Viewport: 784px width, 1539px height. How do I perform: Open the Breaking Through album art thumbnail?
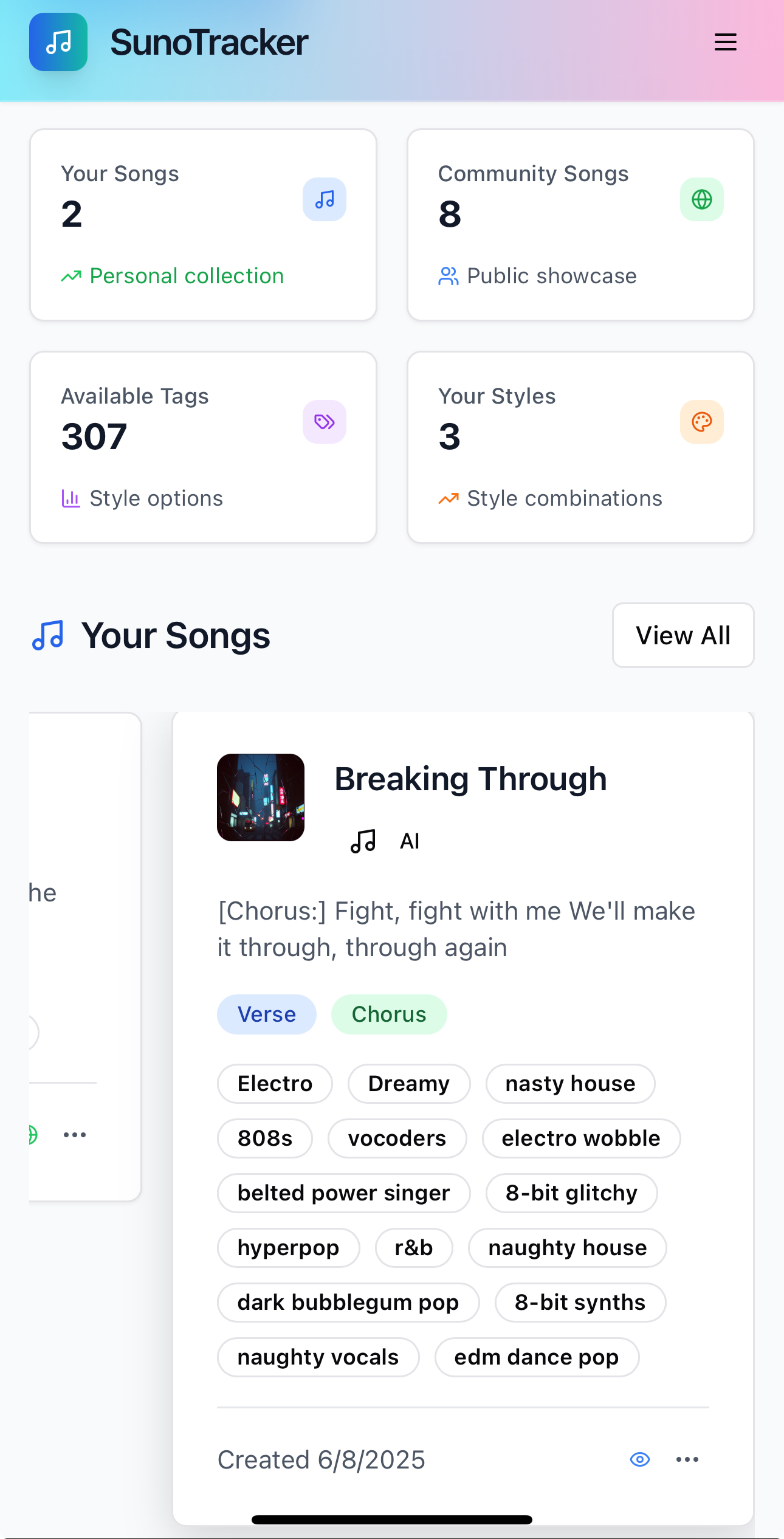[261, 797]
